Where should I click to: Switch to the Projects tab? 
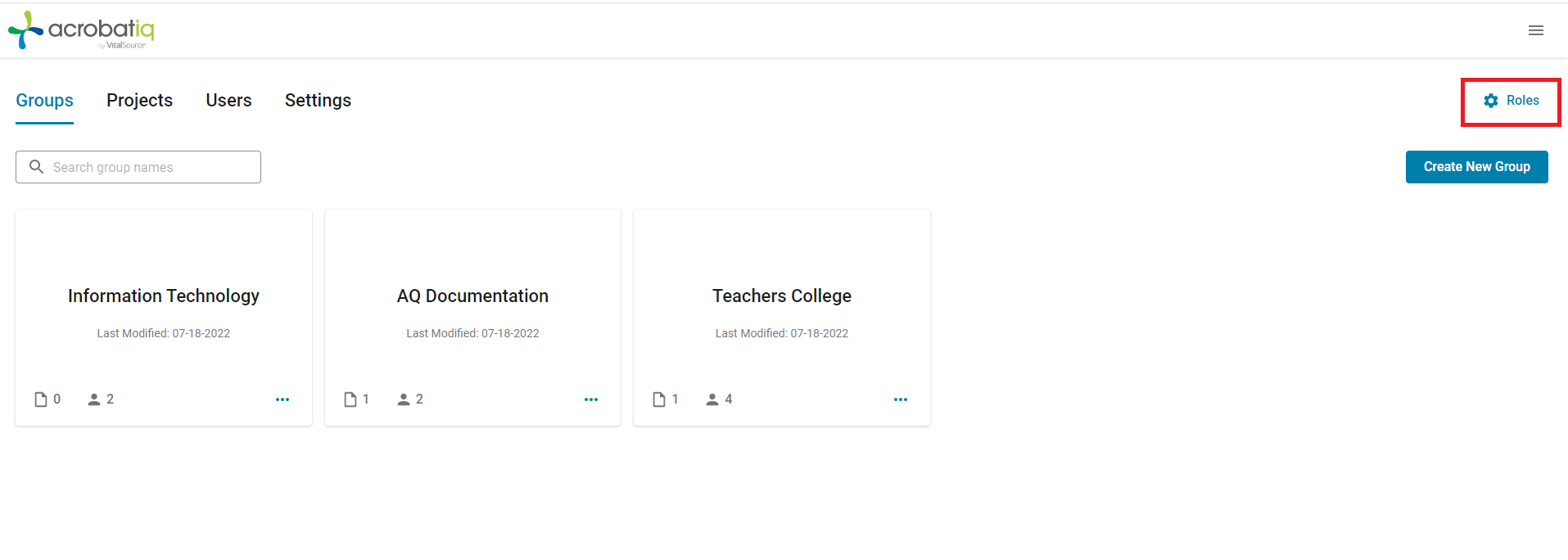point(139,100)
